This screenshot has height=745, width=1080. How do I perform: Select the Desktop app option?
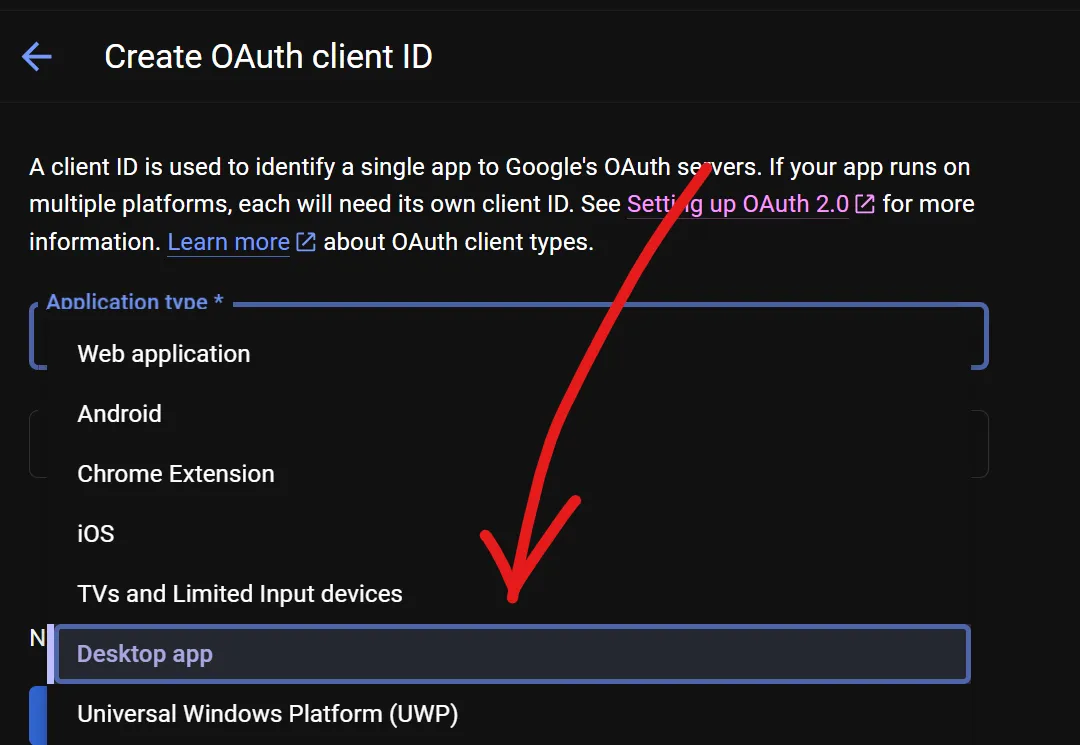tap(509, 653)
